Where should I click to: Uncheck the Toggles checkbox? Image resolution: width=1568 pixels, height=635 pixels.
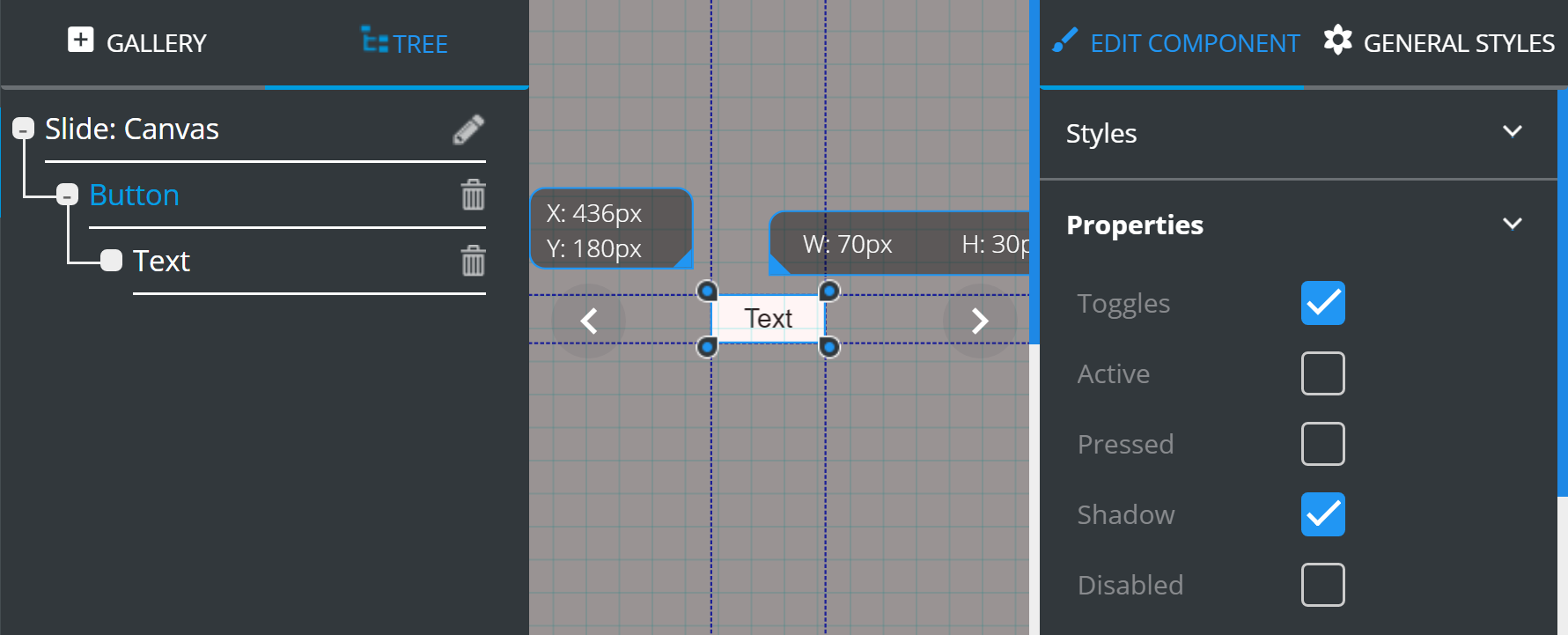[1322, 303]
